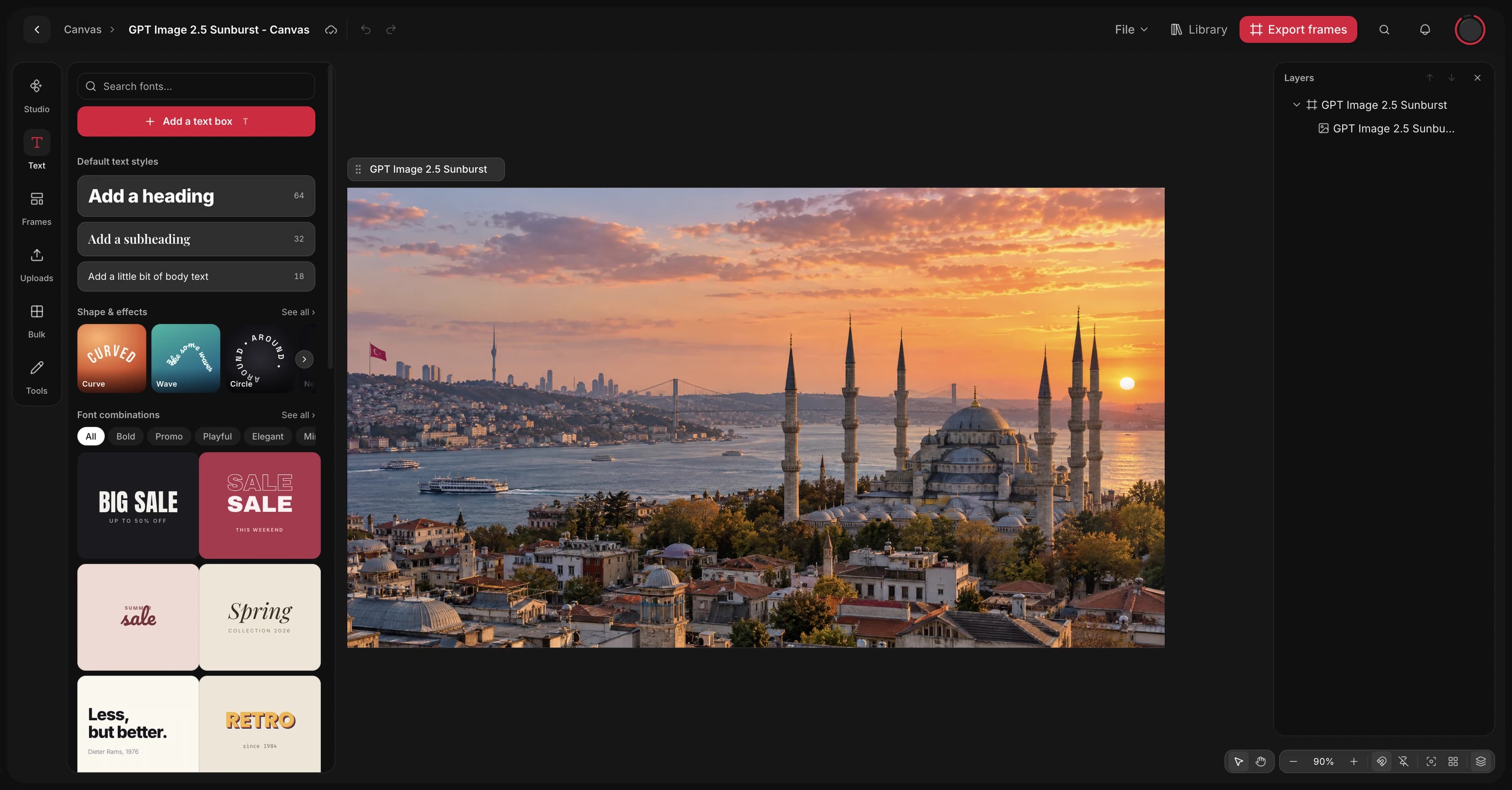Select the Elegant font filter chip
The image size is (1512, 790).
(x=268, y=436)
